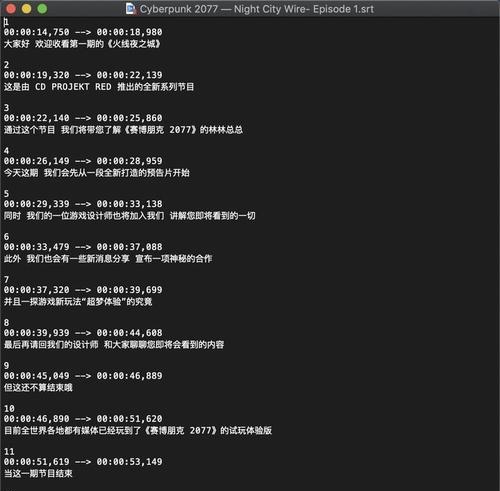Image resolution: width=500 pixels, height=491 pixels.
Task: Place cursor at subtitle index number 1
Action: click(x=6, y=22)
